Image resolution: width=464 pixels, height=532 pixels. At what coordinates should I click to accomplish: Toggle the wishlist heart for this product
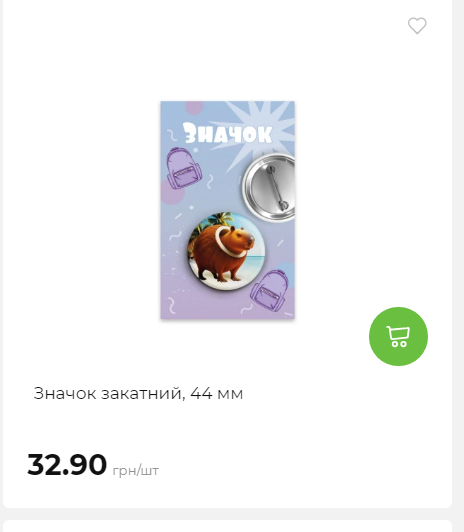coord(417,26)
